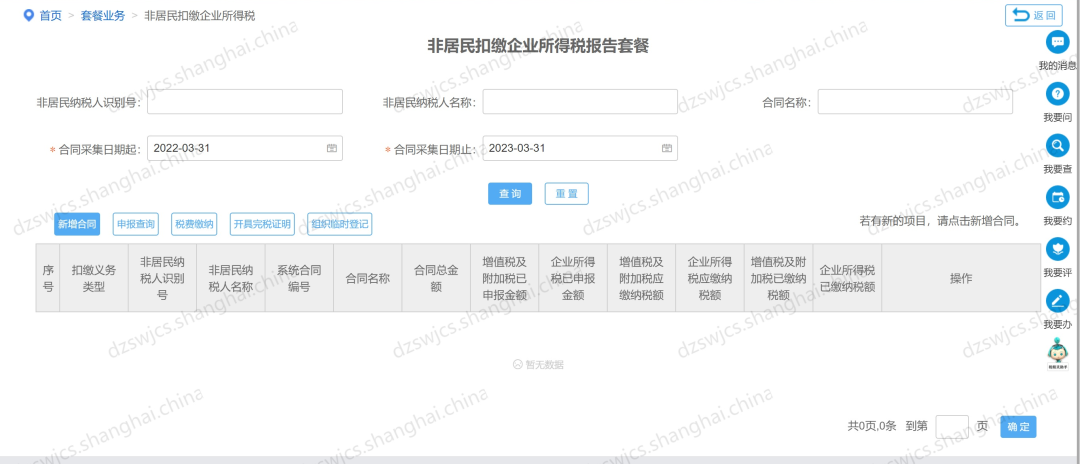Open the 申报查询 tab

pos(135,224)
